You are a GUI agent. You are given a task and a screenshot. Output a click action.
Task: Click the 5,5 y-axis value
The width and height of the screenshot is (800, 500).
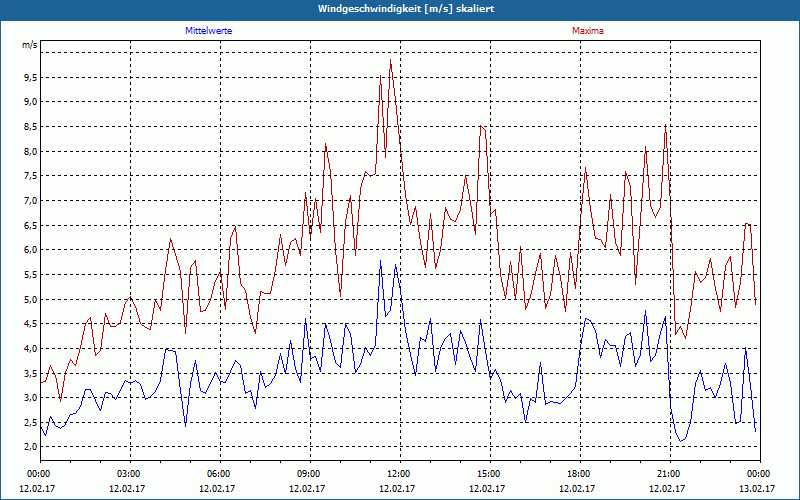pos(30,274)
